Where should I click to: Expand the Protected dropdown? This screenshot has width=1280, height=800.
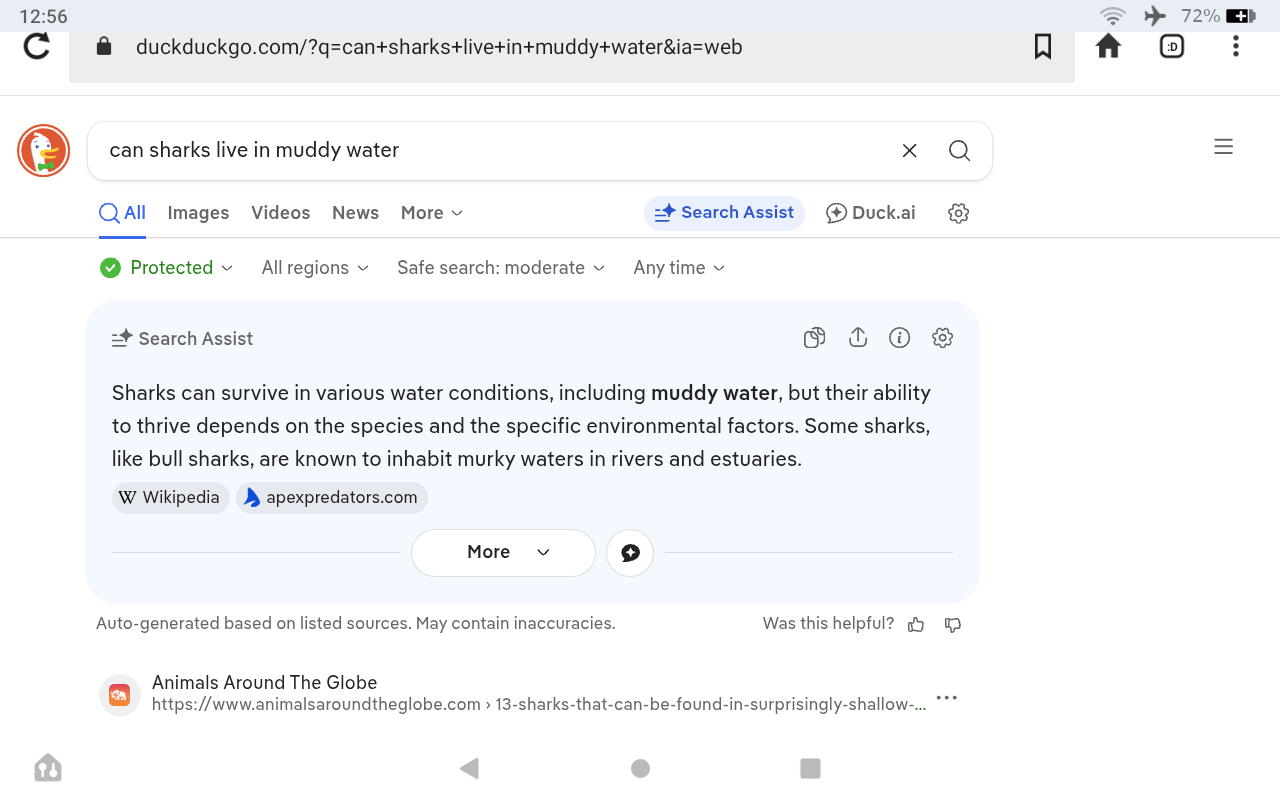(167, 268)
